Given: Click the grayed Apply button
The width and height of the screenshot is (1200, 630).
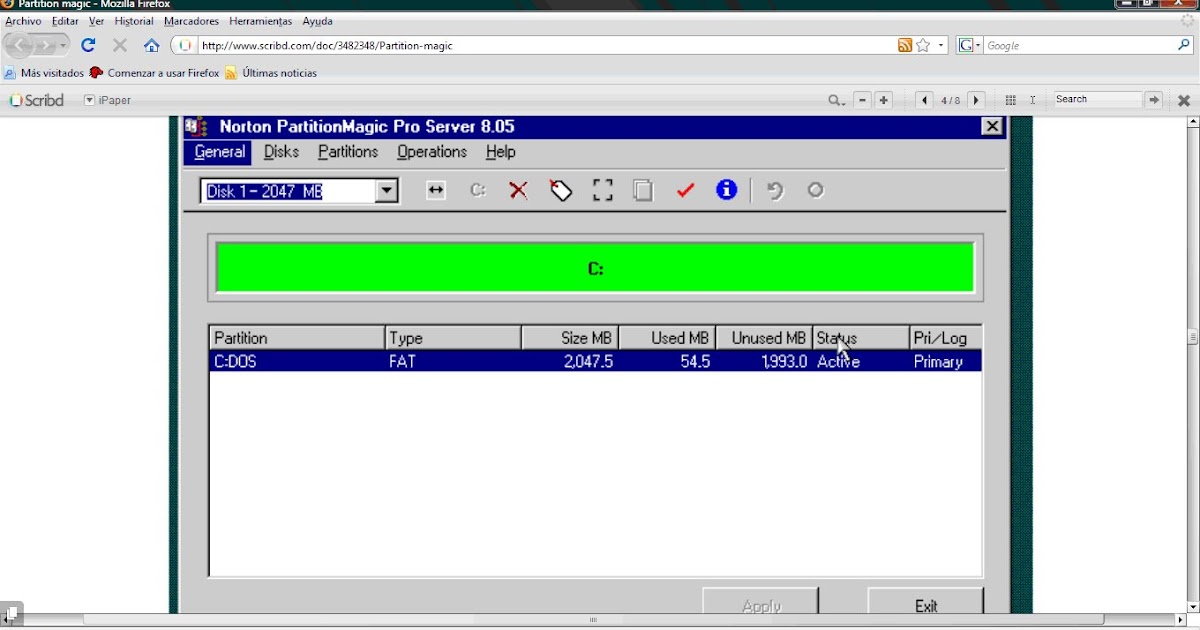Looking at the screenshot, I should click(x=761, y=601).
